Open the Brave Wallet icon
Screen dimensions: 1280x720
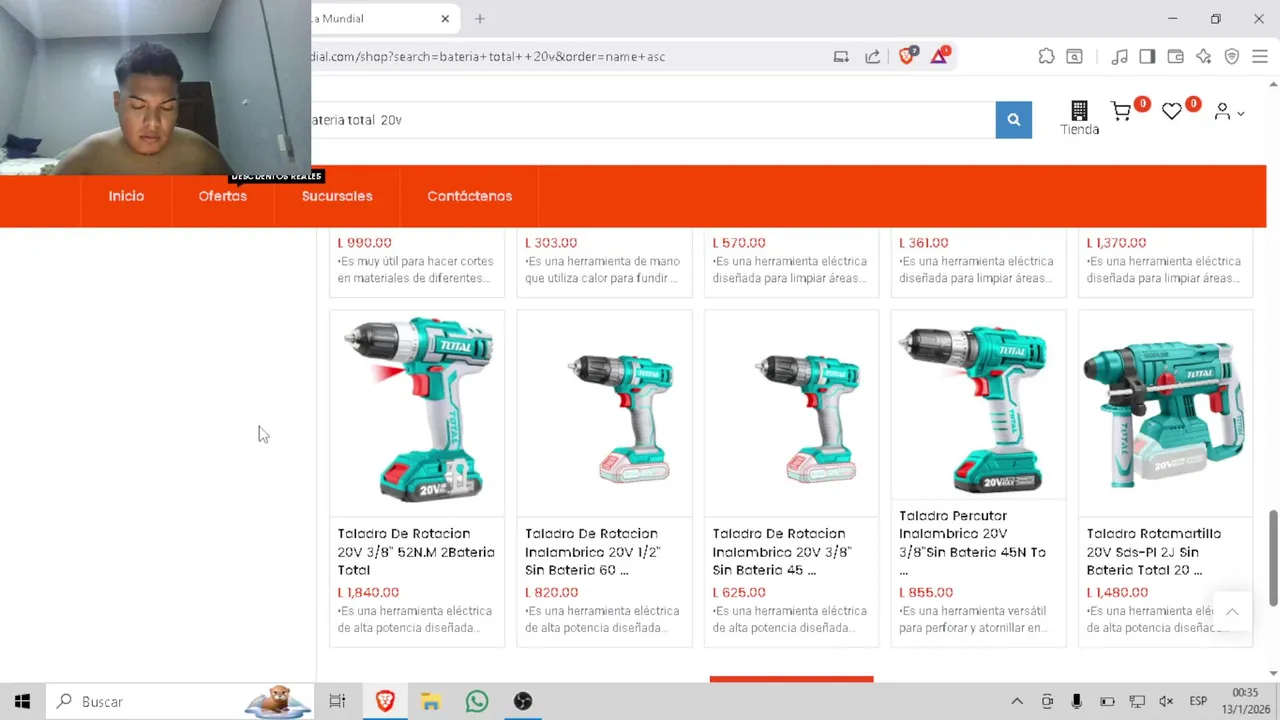(x=1175, y=57)
